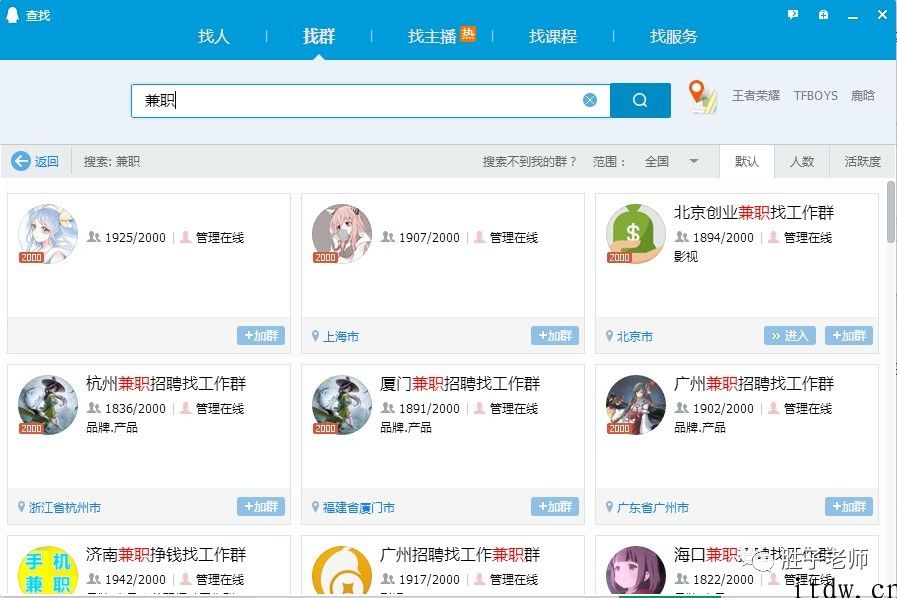Open the group title 厦门兼职招聘找工作群
Viewport: 897px width, 598px height.
pyautogui.click(x=460, y=383)
